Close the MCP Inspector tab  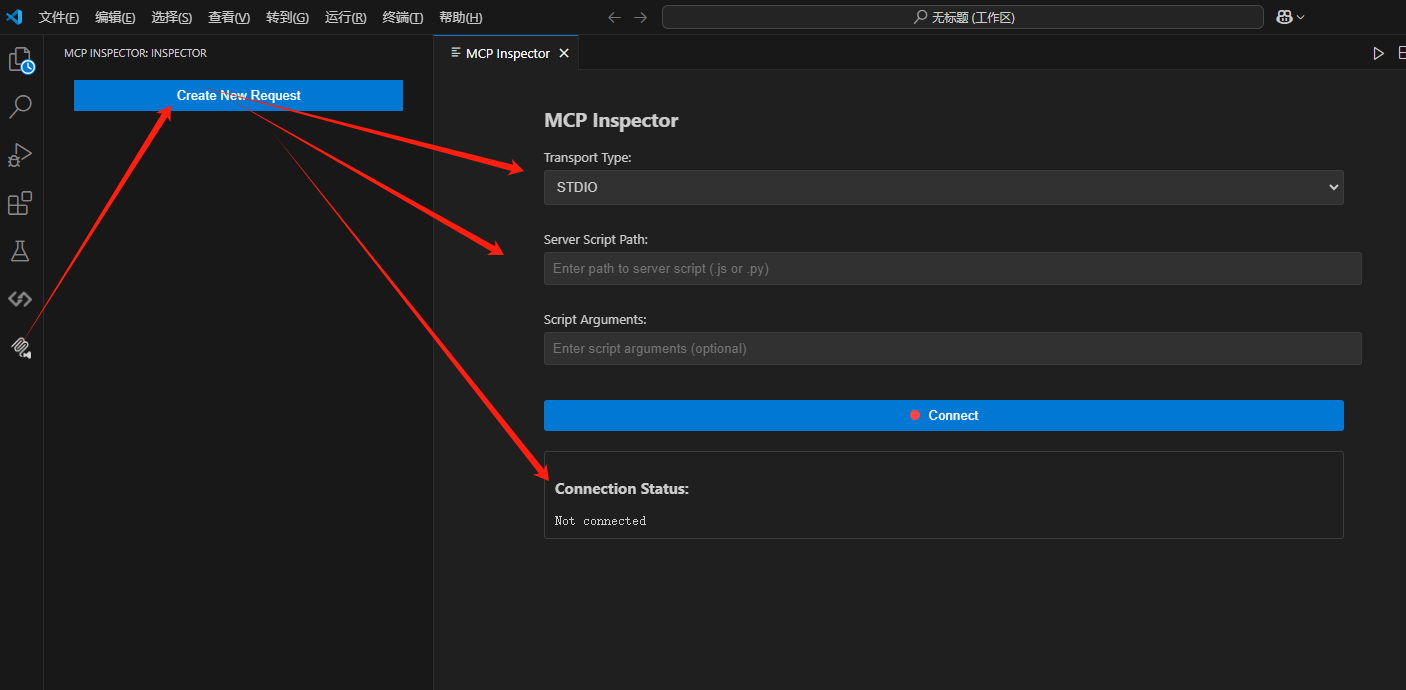tap(564, 53)
